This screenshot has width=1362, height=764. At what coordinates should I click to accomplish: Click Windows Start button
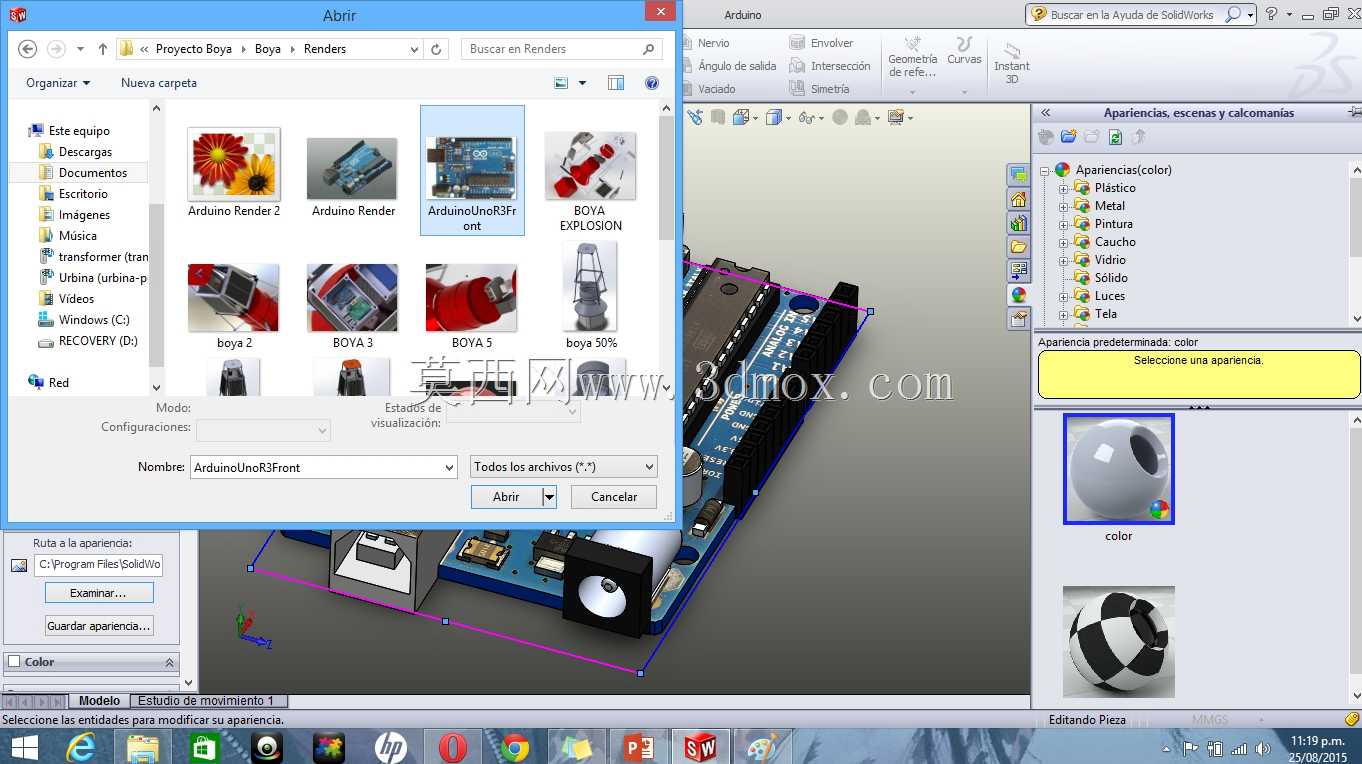24,747
